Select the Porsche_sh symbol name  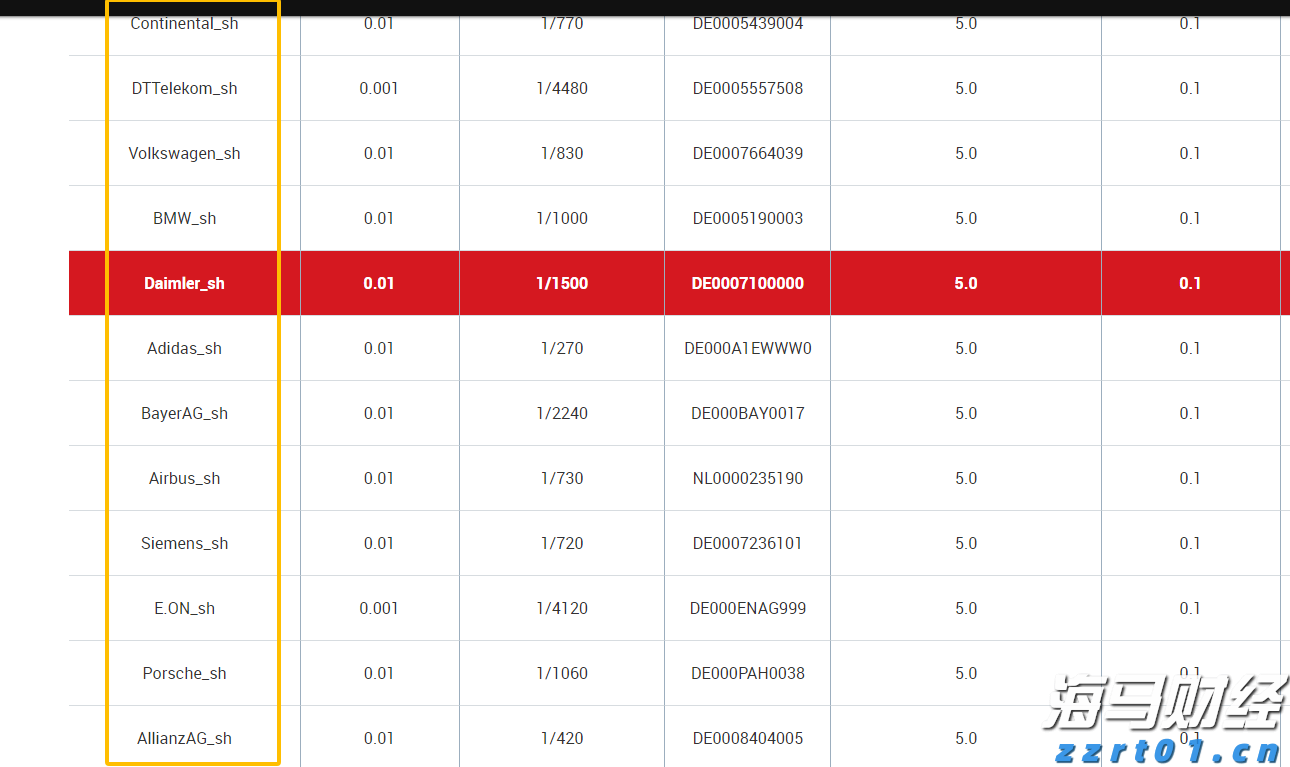pos(184,673)
